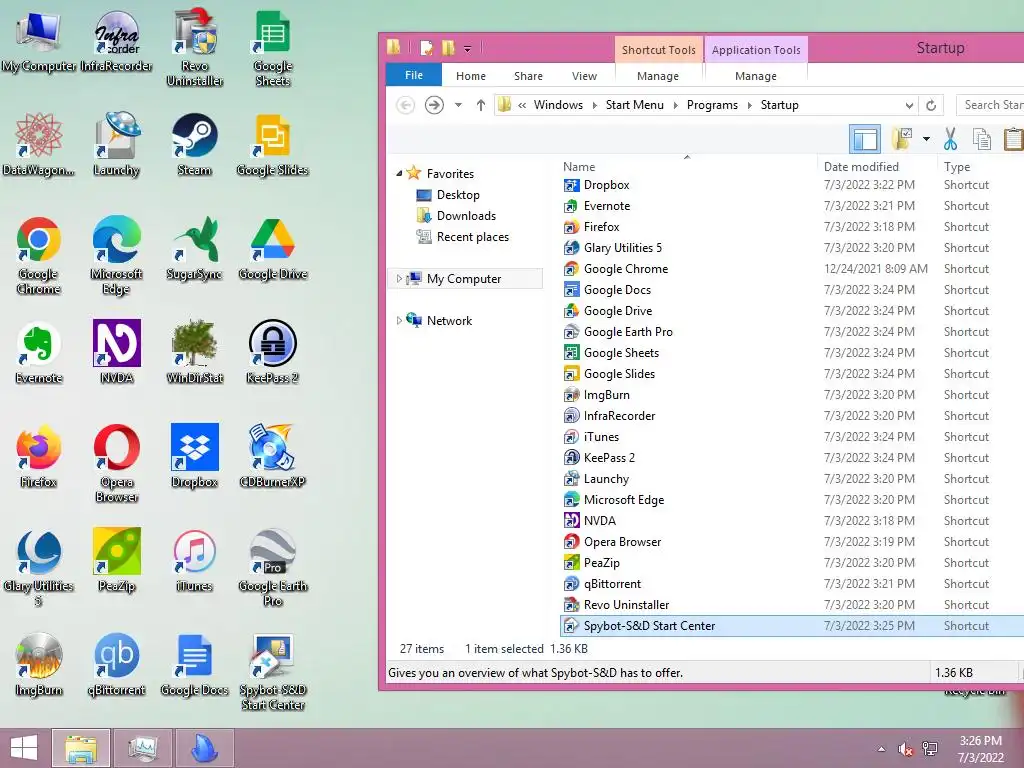Open CDBurnerXP desktop shortcut
Image resolution: width=1024 pixels, height=768 pixels.
[x=273, y=456]
